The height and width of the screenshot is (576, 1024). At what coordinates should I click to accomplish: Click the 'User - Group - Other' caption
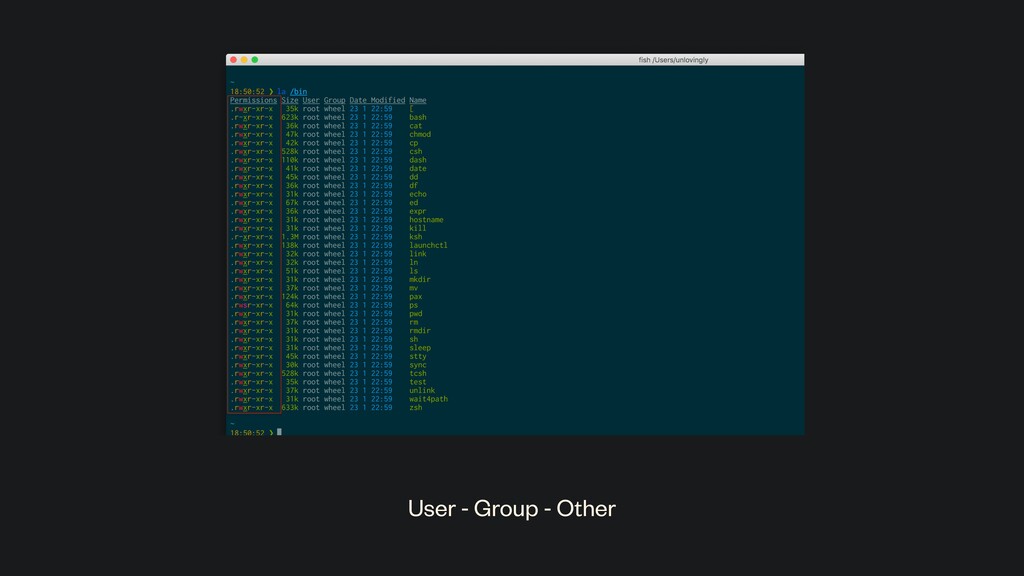[512, 509]
